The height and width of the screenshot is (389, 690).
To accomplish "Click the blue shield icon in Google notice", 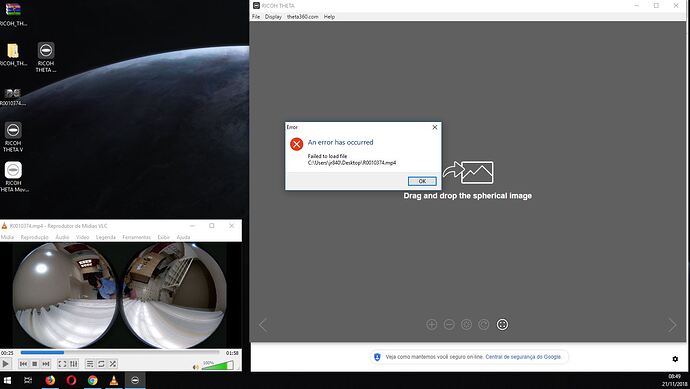I will [377, 357].
